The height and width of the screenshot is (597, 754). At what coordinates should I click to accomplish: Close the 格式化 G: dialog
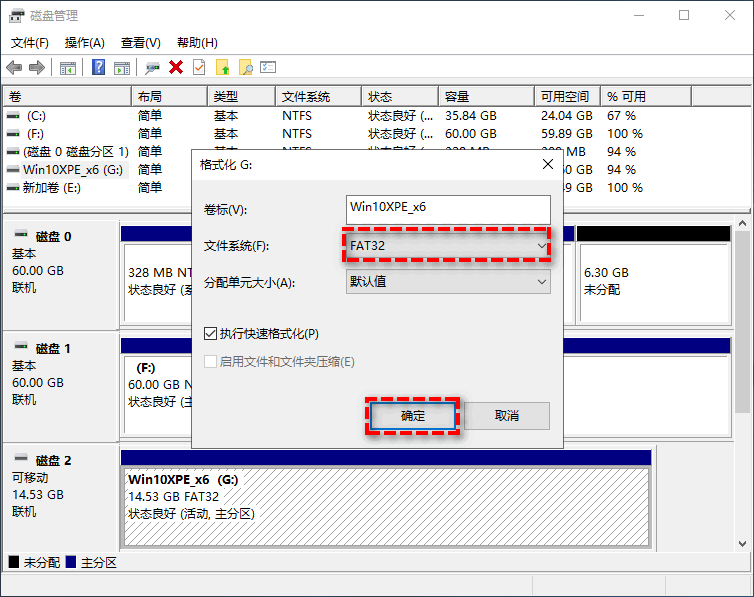pos(547,163)
